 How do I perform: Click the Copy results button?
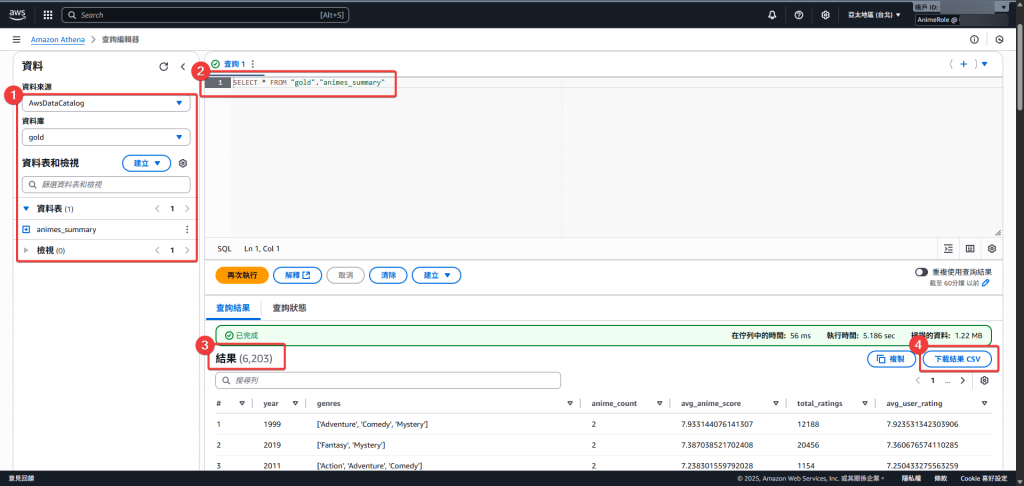[891, 359]
